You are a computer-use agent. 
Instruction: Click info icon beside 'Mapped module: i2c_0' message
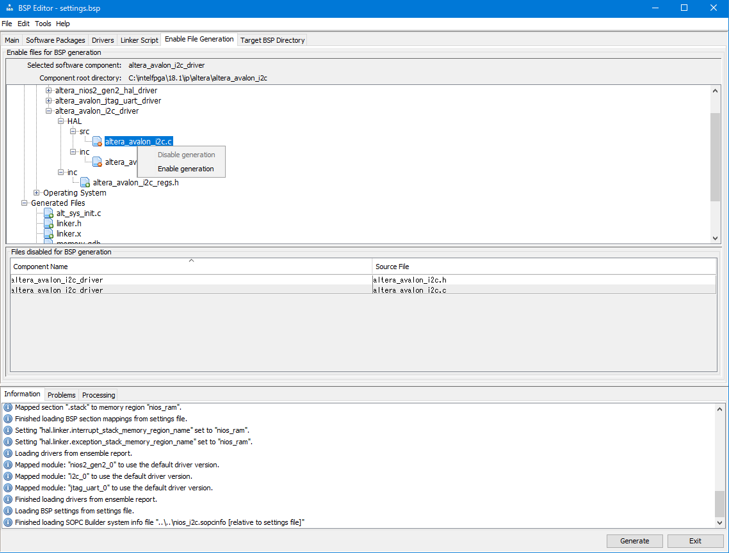pos(8,477)
